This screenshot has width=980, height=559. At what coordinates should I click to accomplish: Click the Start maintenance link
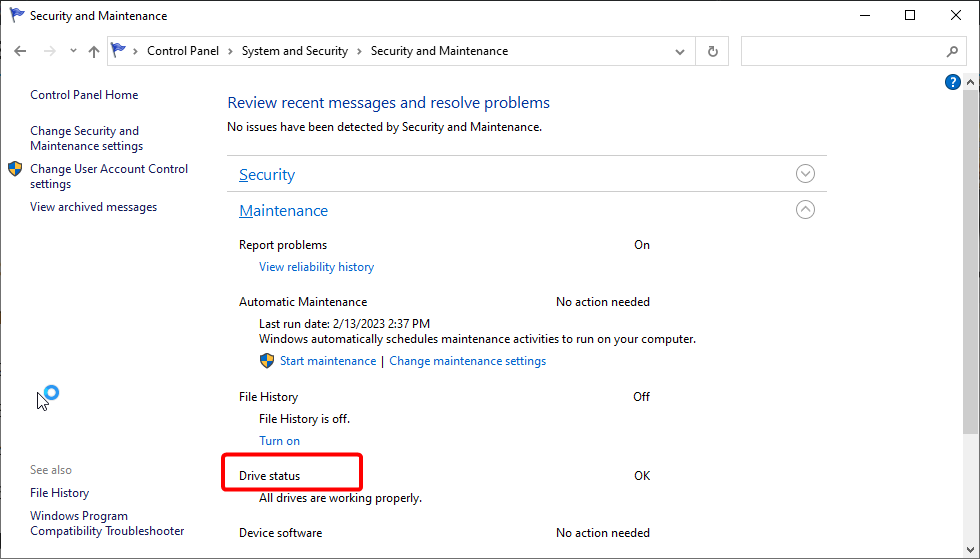click(328, 361)
